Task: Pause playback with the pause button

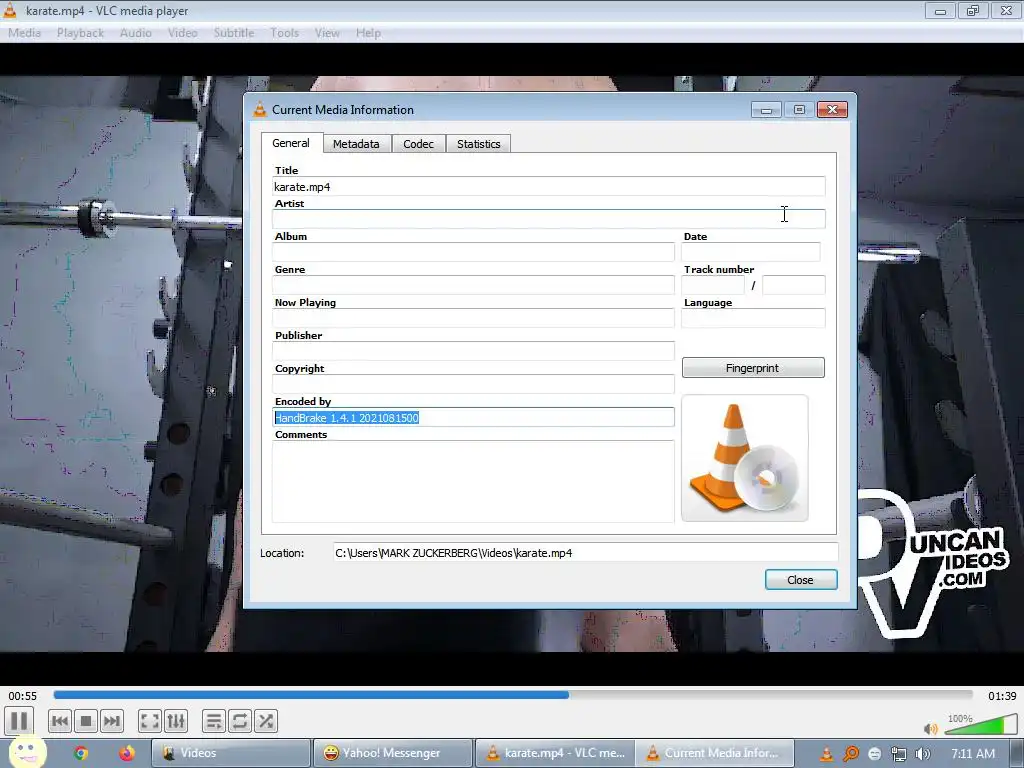Action: coord(20,721)
